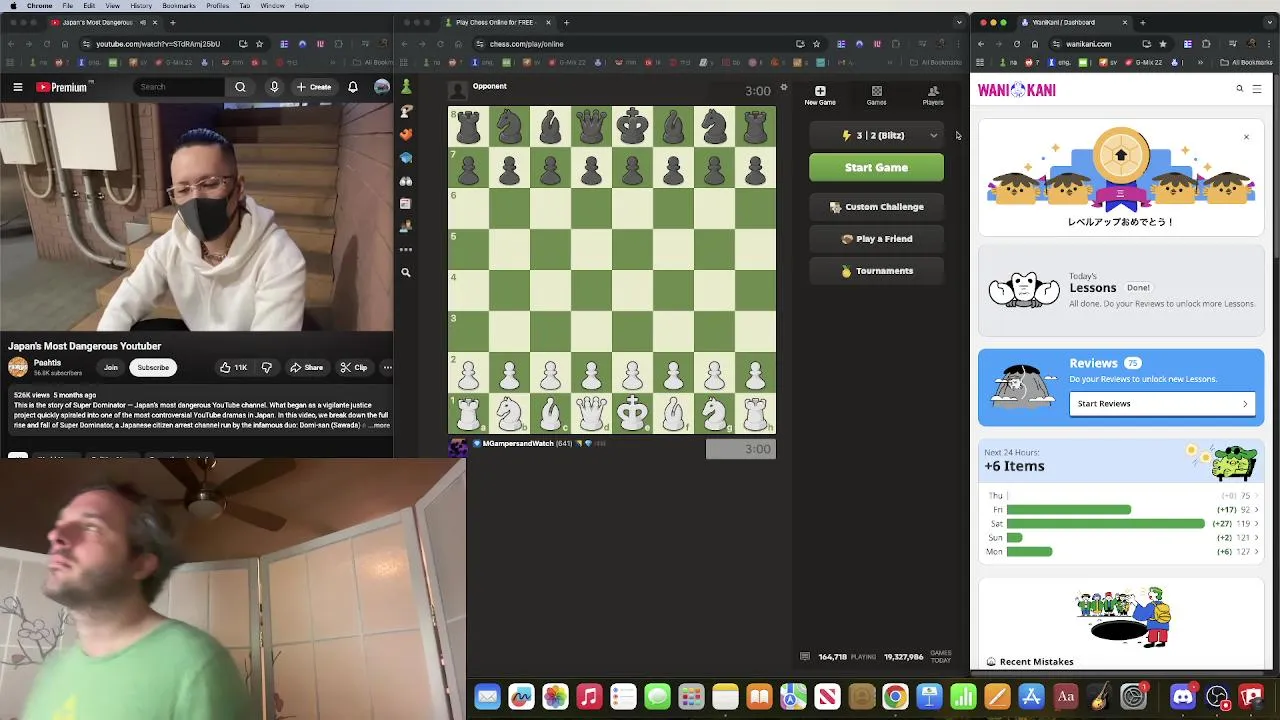
Task: Open OBS from the Dock
Action: (1217, 697)
